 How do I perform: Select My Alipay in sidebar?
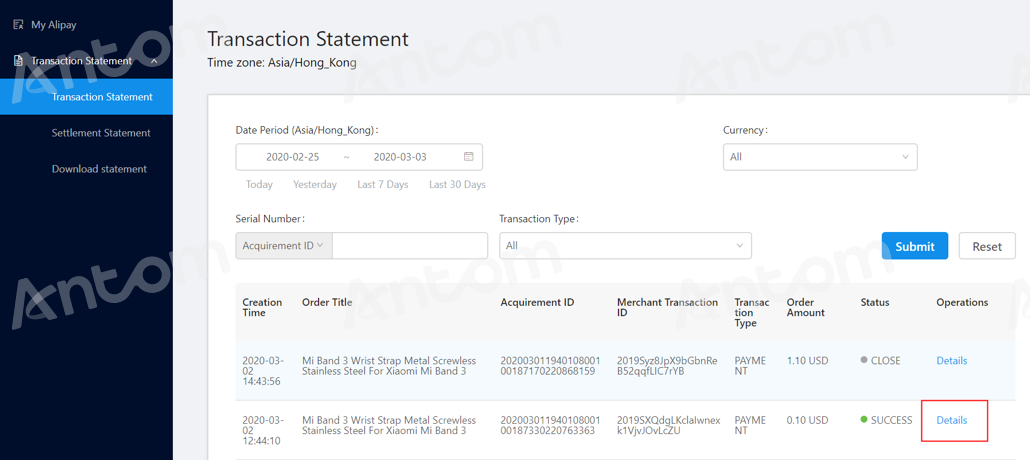tap(54, 25)
